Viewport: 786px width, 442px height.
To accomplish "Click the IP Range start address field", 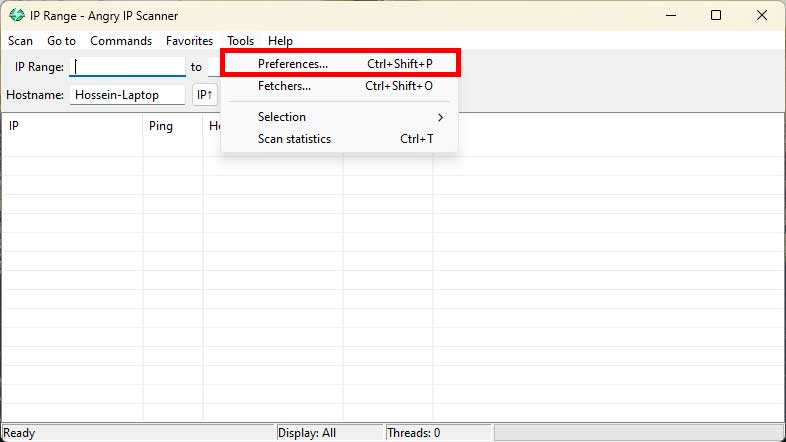I will [128, 67].
